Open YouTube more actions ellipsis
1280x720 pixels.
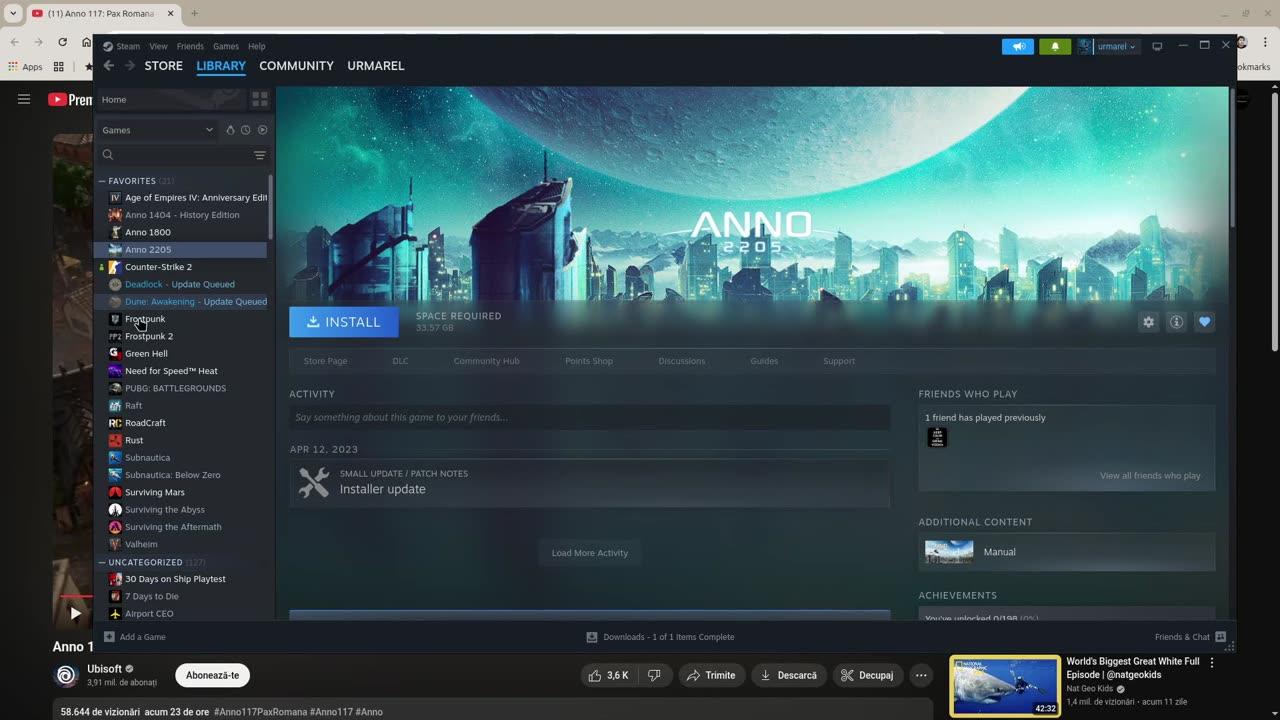pyautogui.click(x=921, y=675)
